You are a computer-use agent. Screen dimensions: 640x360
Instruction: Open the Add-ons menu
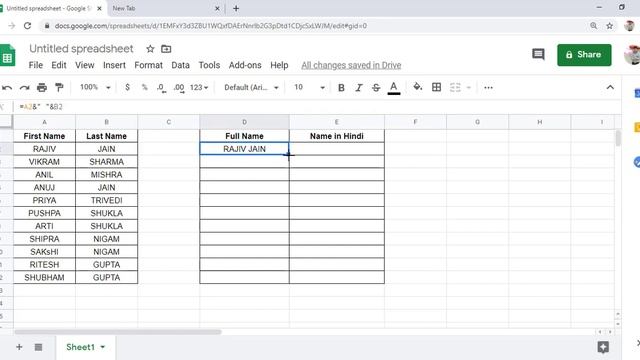point(245,65)
